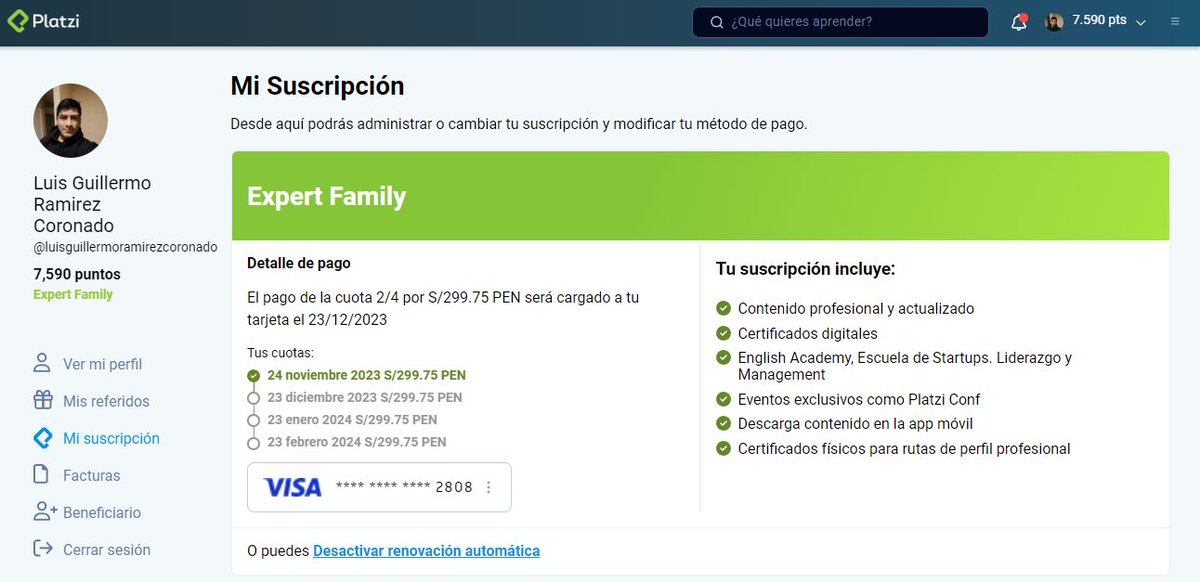Click the Certificados digitales text
Viewport: 1200px width, 582px height.
tap(808, 333)
